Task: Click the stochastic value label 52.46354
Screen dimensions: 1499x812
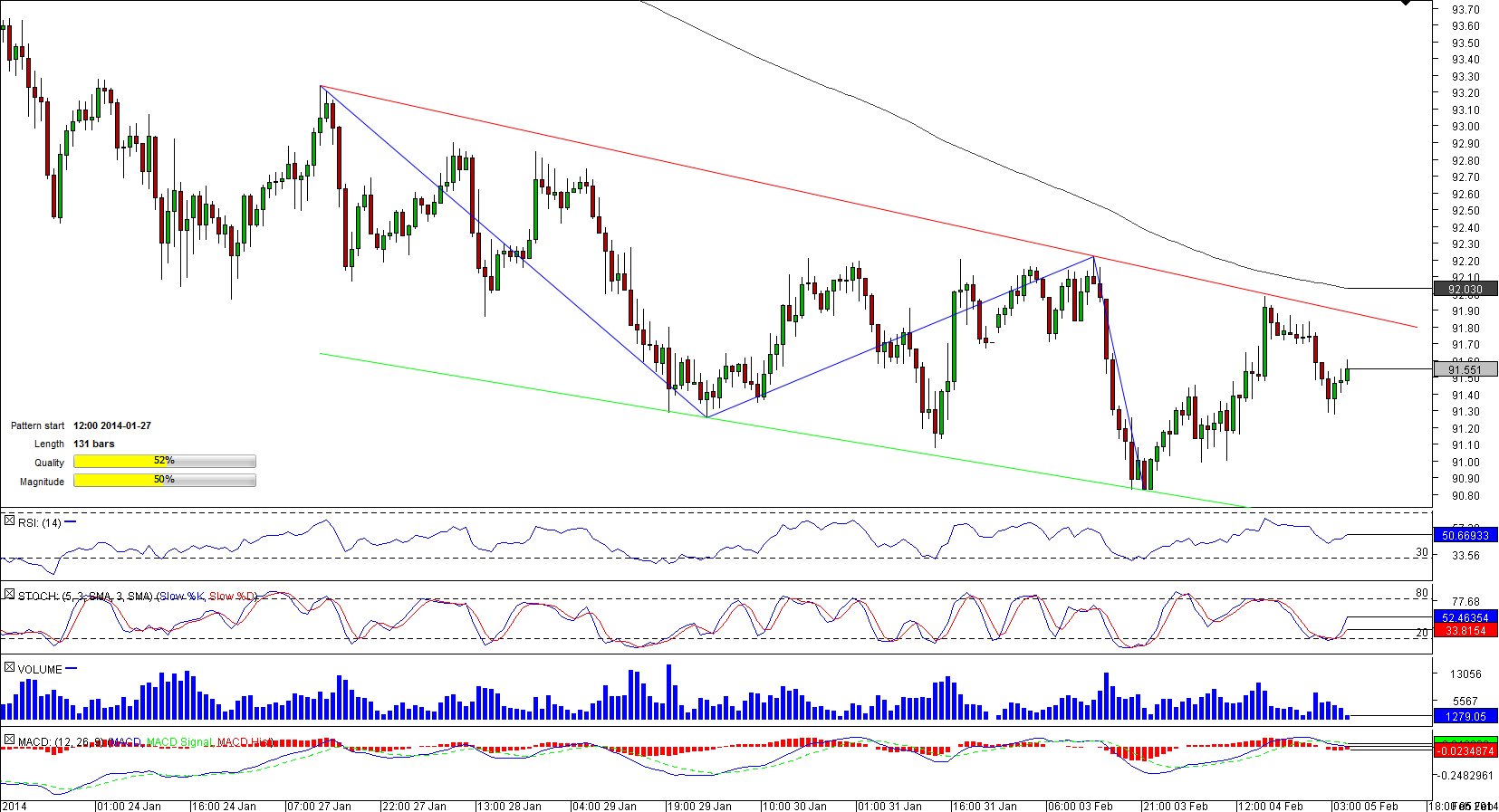Action: click(x=1465, y=617)
